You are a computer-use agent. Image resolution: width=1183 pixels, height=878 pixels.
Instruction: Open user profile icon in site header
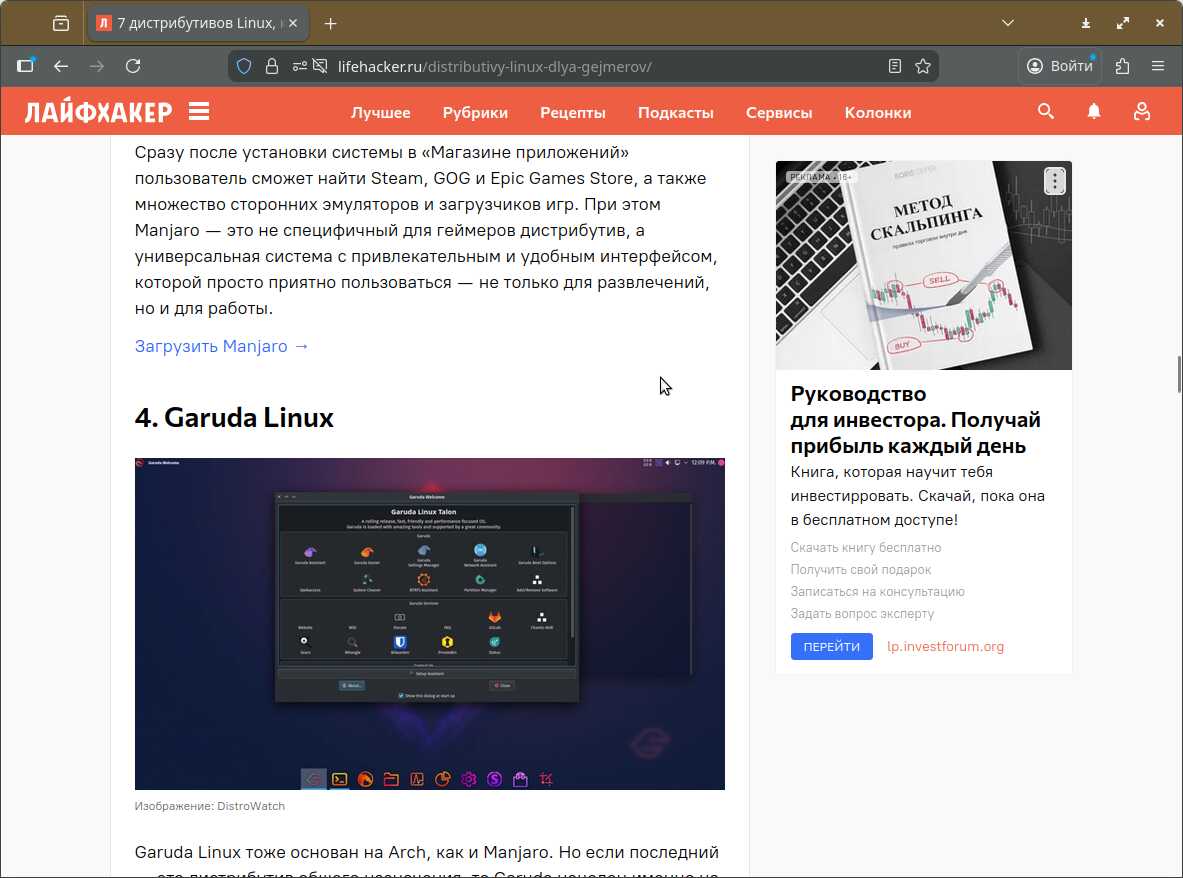pos(1142,112)
